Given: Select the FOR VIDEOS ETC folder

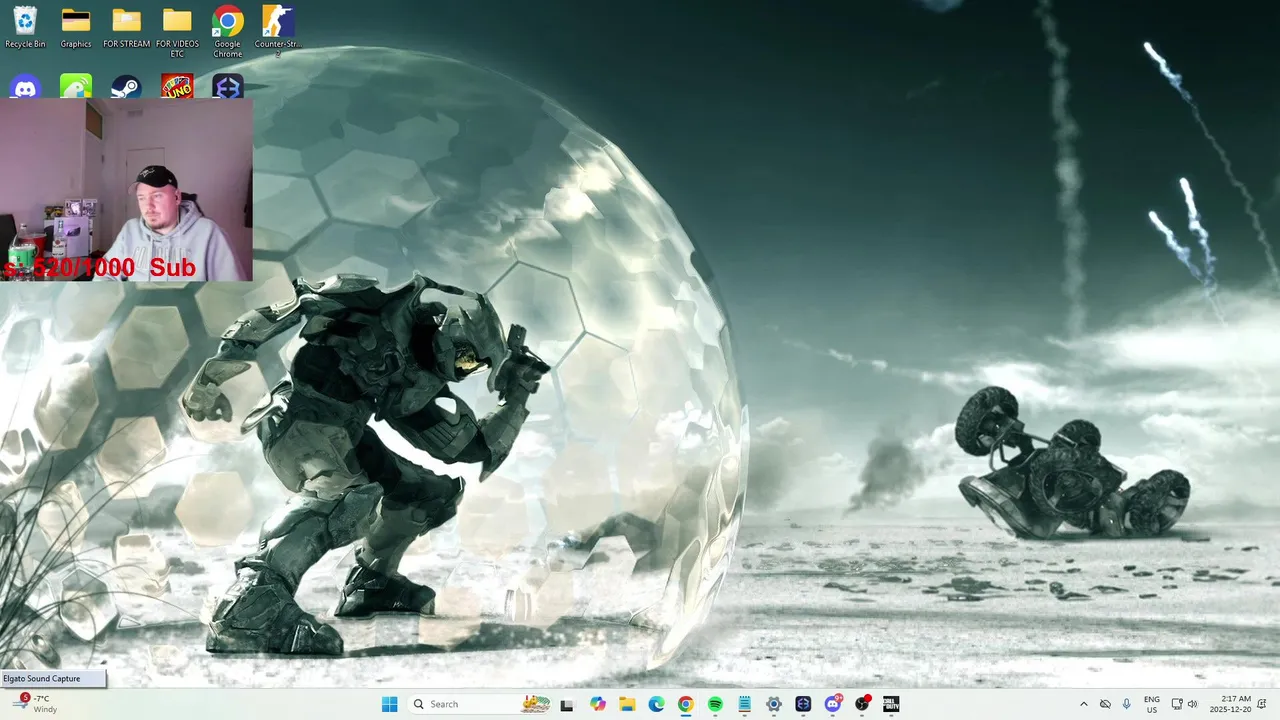Looking at the screenshot, I should (177, 32).
